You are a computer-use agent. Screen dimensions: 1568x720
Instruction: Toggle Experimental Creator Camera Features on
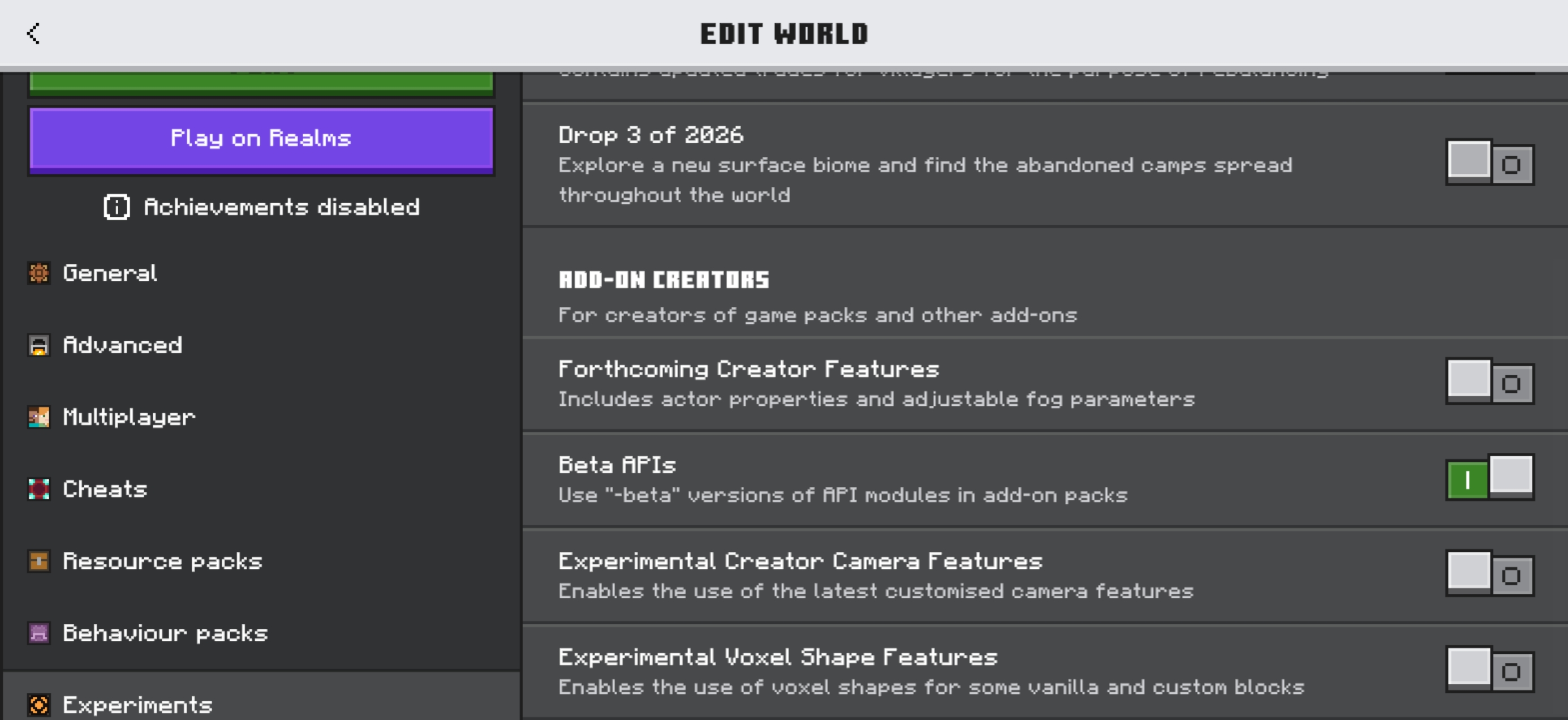point(1489,574)
